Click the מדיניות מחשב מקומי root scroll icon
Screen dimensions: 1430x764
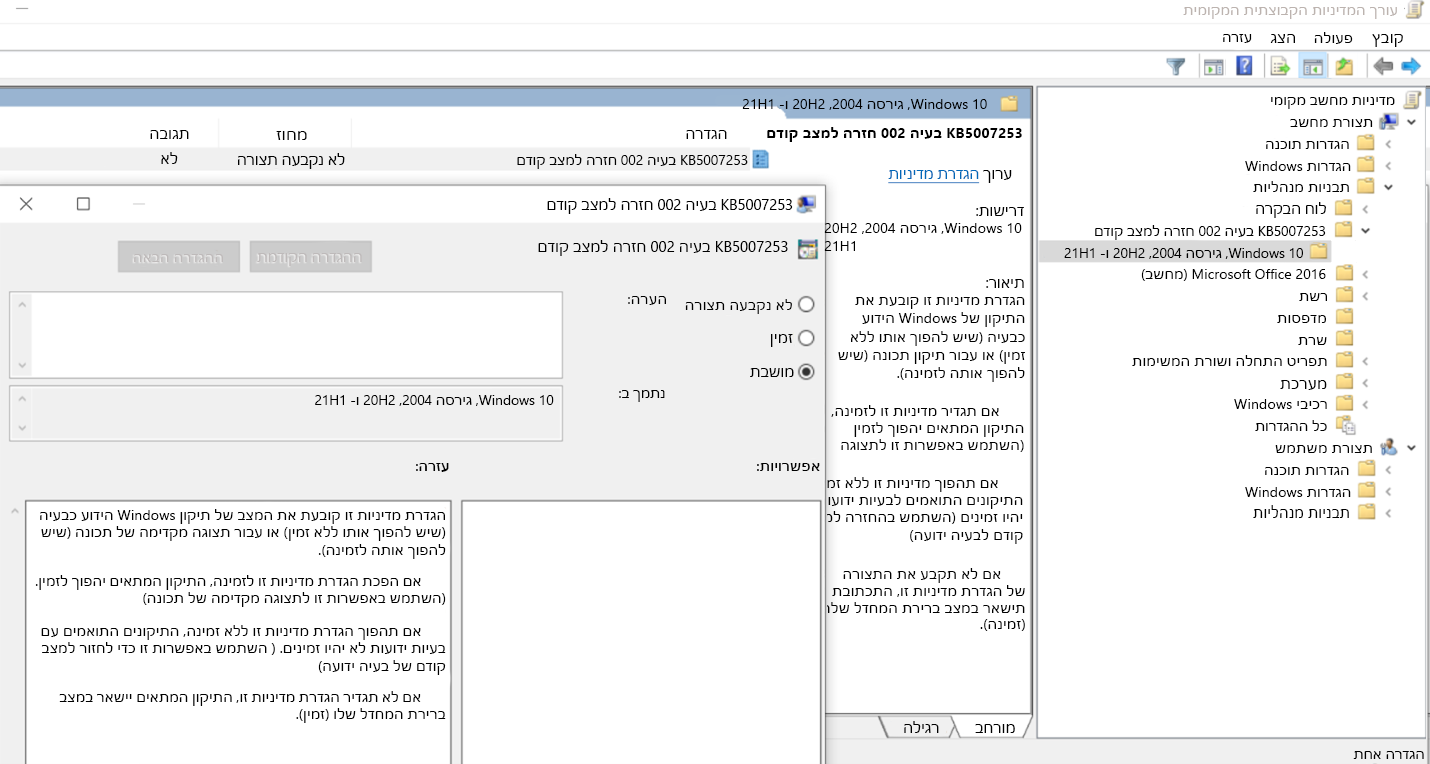coord(1412,99)
